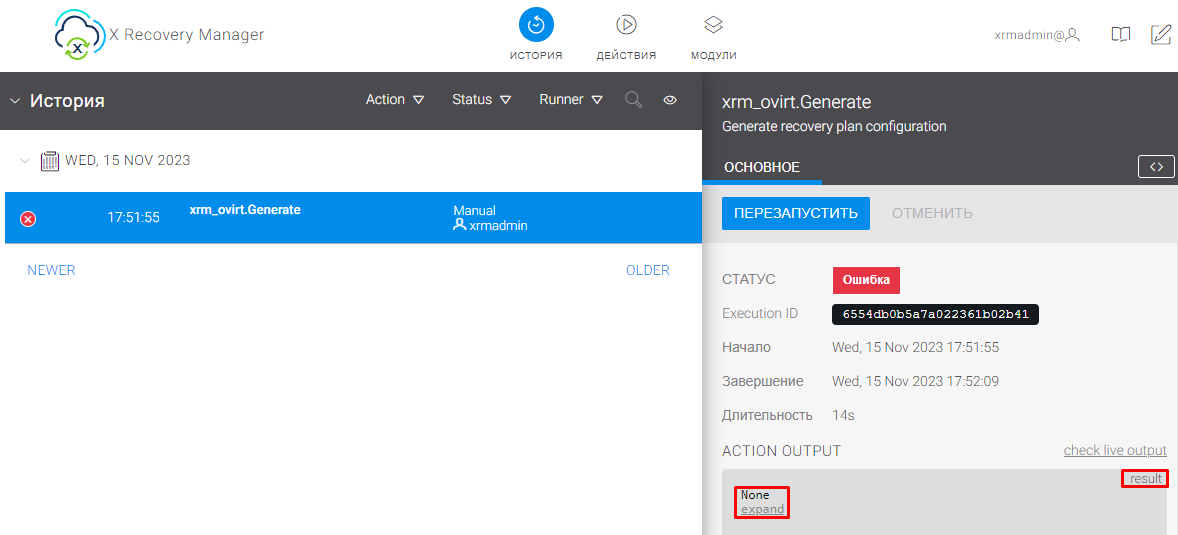The image size is (1178, 535).
Task: Click the check live output link
Action: click(x=1114, y=451)
